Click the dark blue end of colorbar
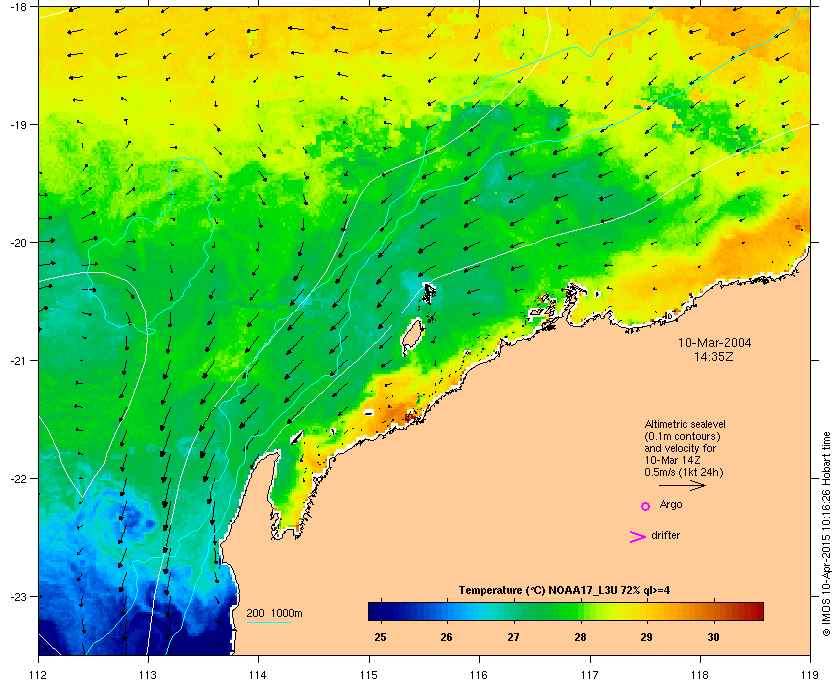This screenshot has height=680, width=840. (x=376, y=611)
